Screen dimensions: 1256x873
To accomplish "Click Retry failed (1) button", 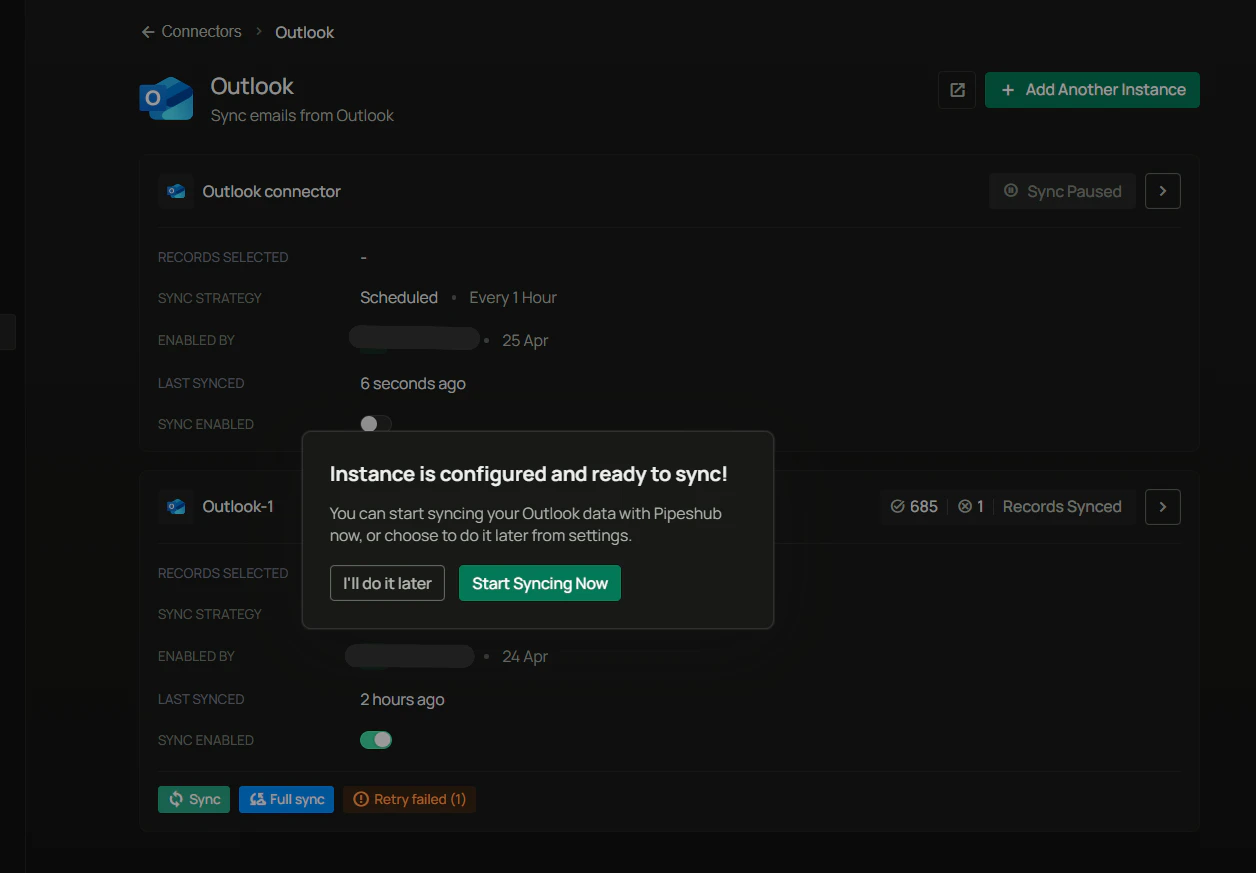I will tap(409, 799).
